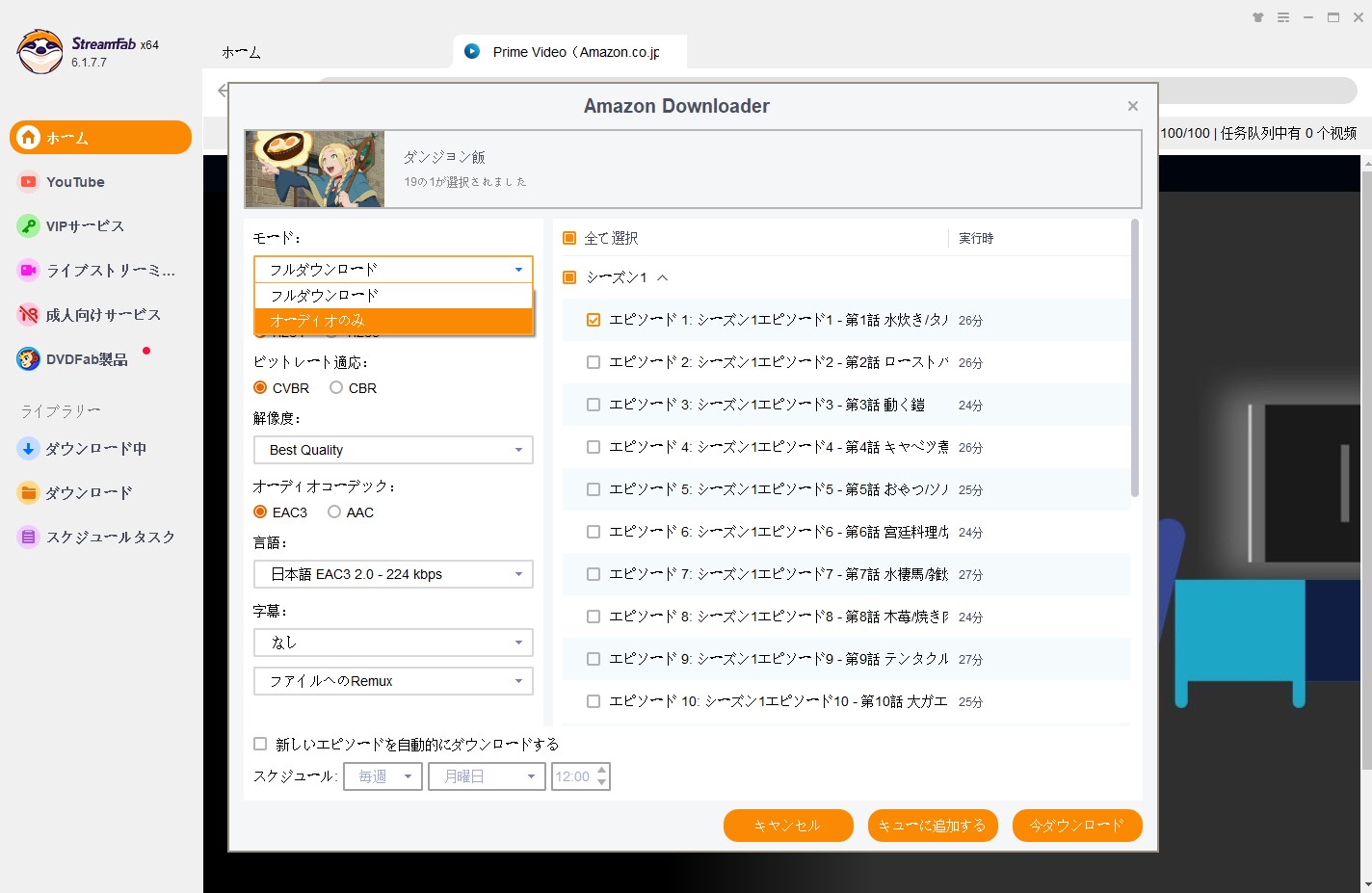Increase schedule time with up arrow
Image resolution: width=1372 pixels, height=893 pixels.
[x=602, y=770]
